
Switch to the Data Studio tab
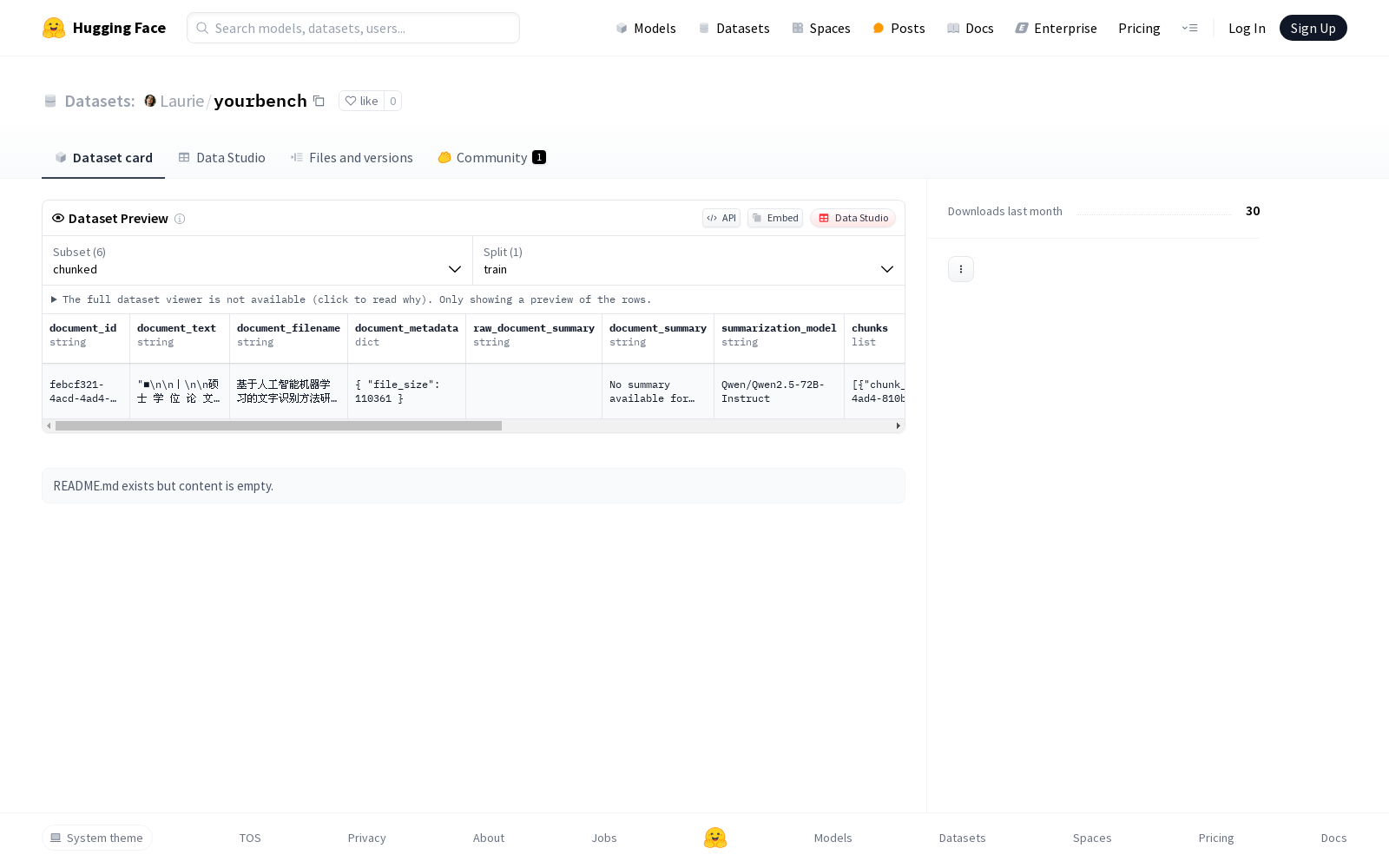[x=221, y=157]
